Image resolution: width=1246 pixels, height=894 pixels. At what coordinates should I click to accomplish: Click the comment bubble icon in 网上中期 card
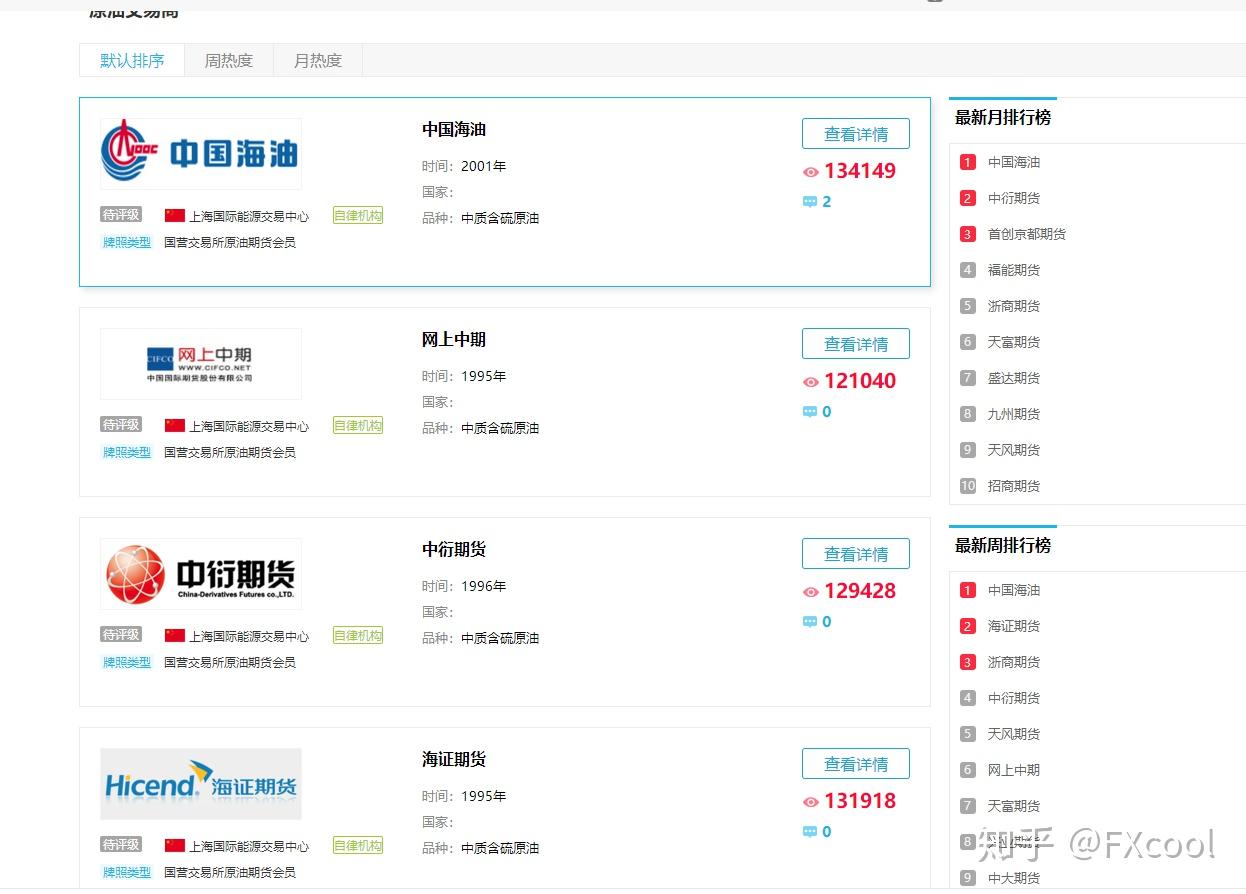[810, 412]
